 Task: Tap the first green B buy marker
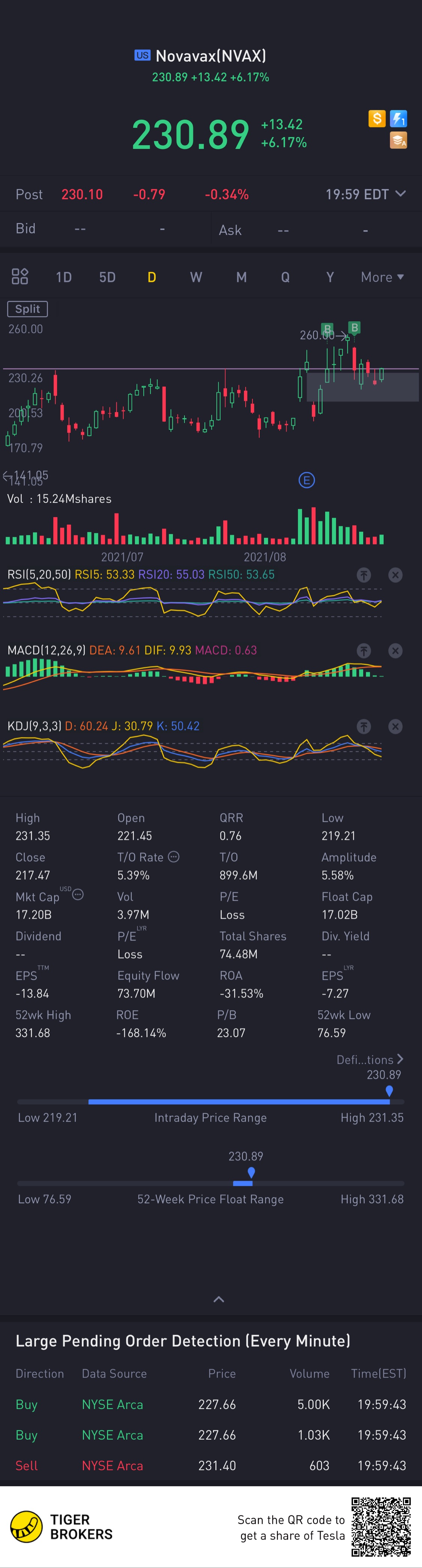[327, 329]
